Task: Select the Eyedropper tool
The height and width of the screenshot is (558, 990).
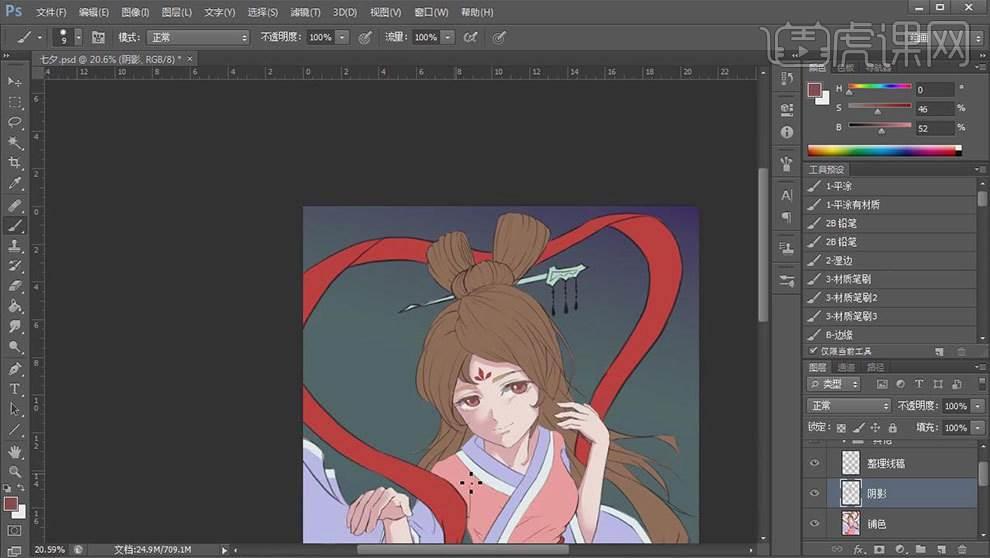Action: pyautogui.click(x=15, y=183)
